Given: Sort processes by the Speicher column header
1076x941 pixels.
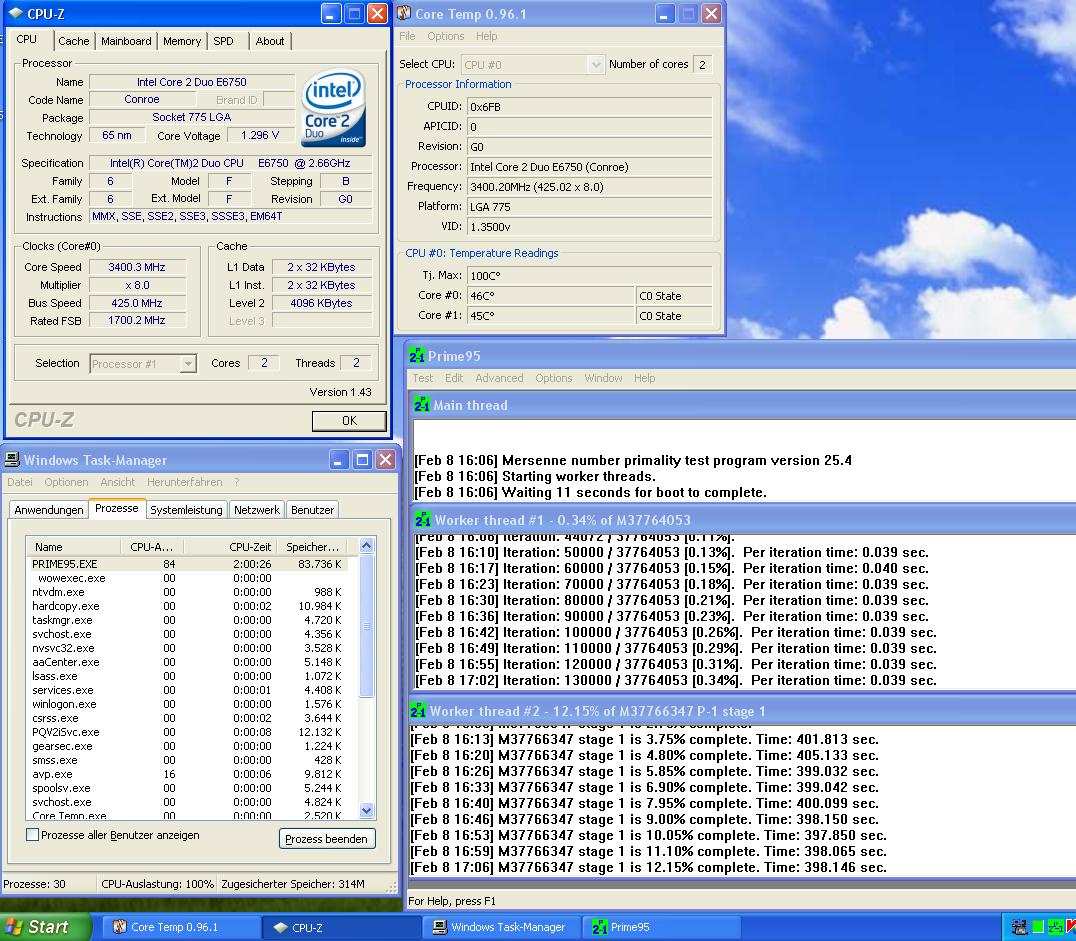Looking at the screenshot, I should pyautogui.click(x=312, y=546).
